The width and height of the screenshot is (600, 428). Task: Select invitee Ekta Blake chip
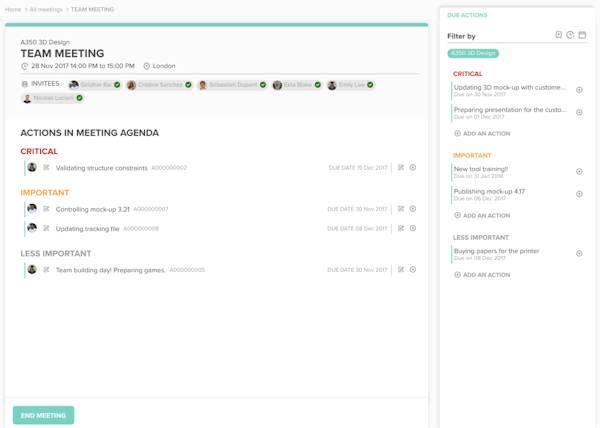pos(297,85)
